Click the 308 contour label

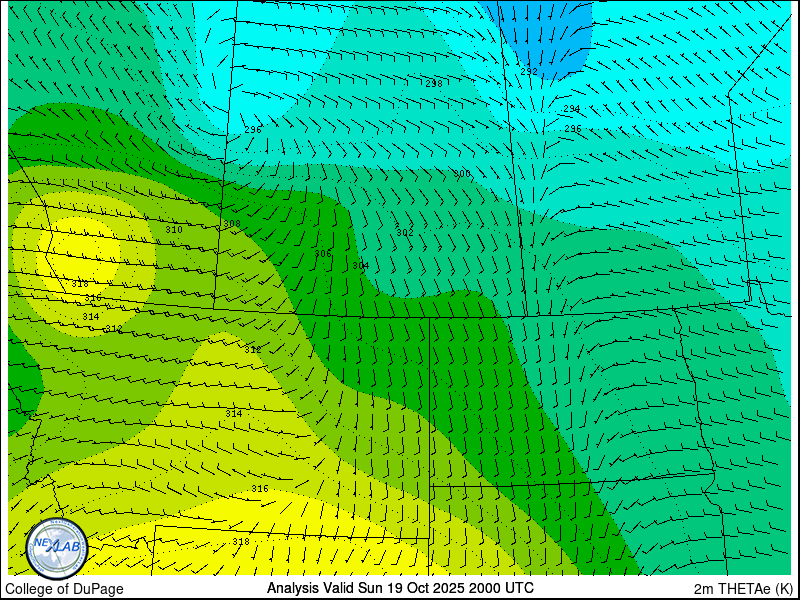232,224
